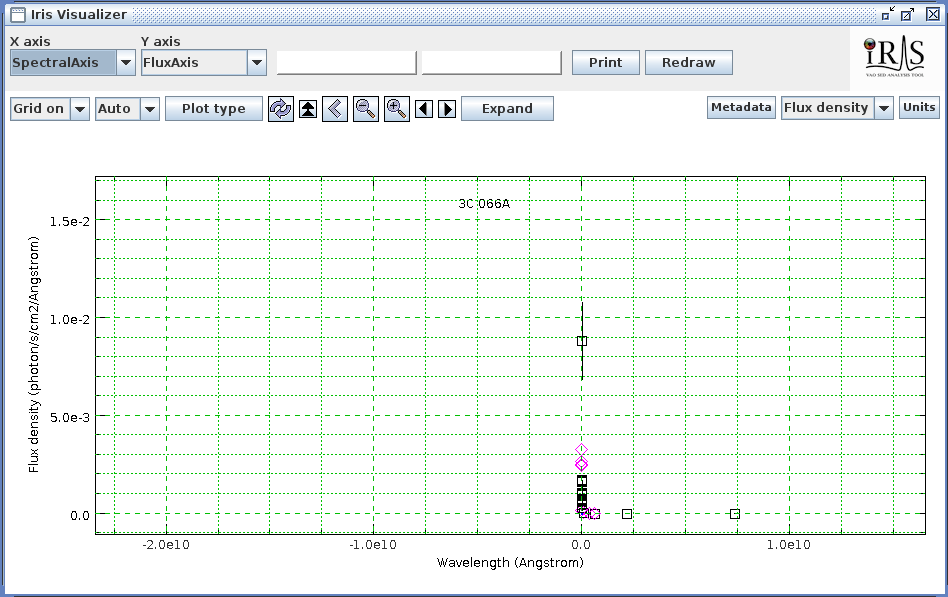Click the 1.0e10 x-axis tick label
The image size is (948, 597).
(788, 545)
